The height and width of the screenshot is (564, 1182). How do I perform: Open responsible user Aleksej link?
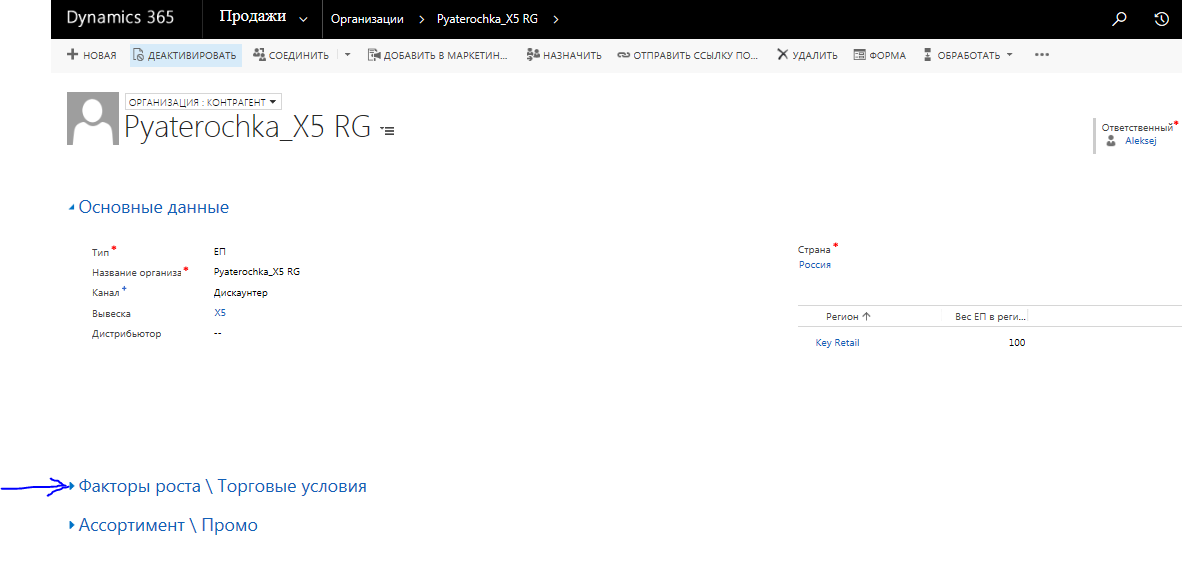tap(1141, 140)
